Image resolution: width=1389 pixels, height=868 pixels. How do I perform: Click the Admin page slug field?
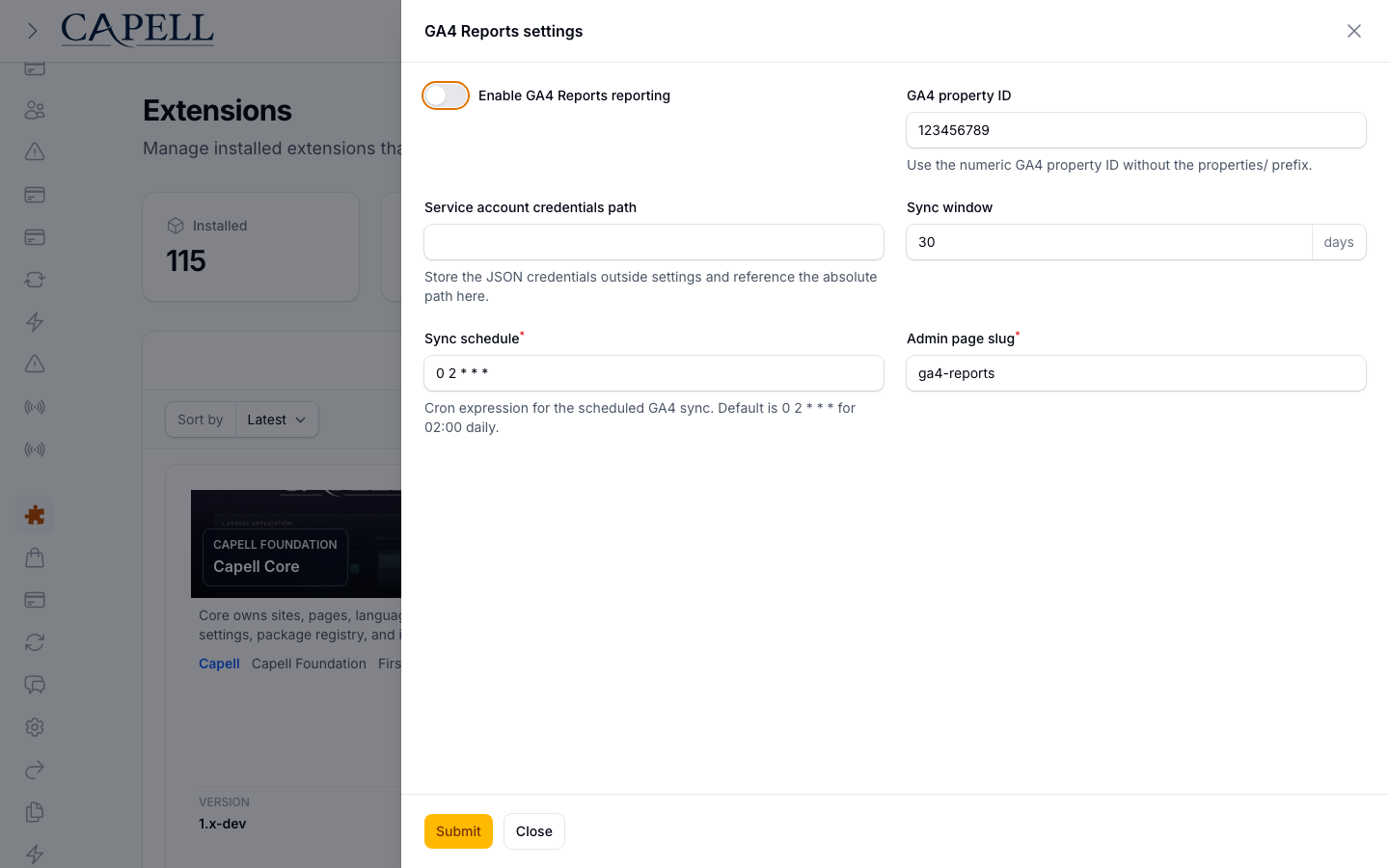point(1136,373)
